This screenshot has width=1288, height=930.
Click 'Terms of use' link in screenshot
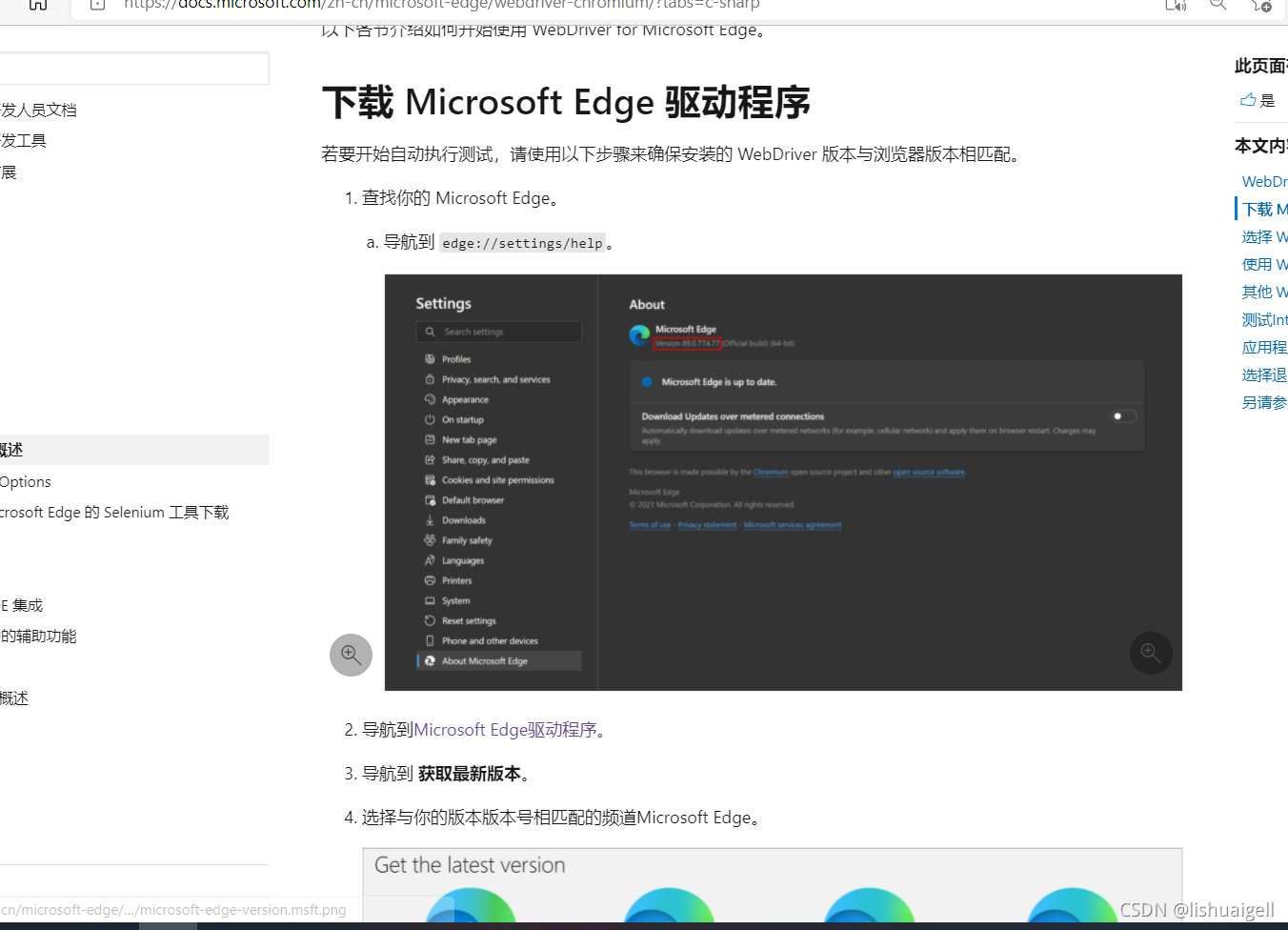tap(650, 524)
